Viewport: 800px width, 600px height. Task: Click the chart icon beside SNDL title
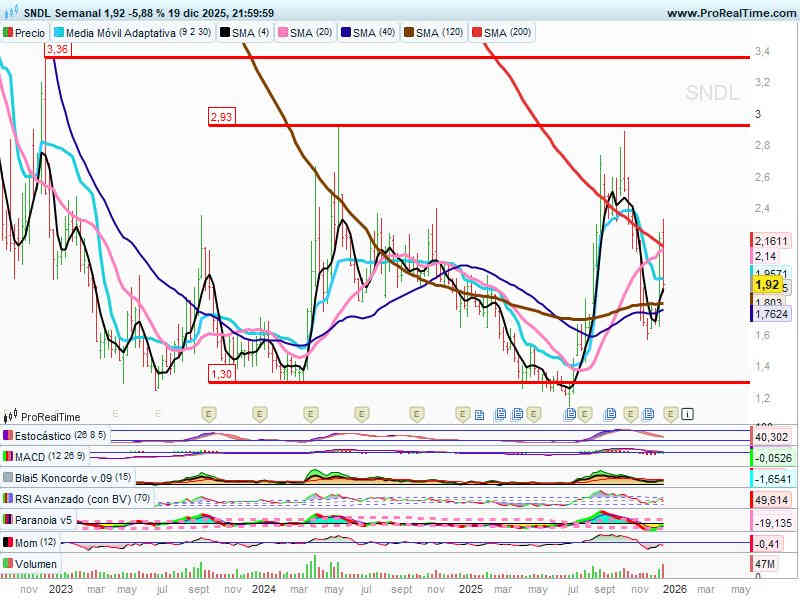11,13
